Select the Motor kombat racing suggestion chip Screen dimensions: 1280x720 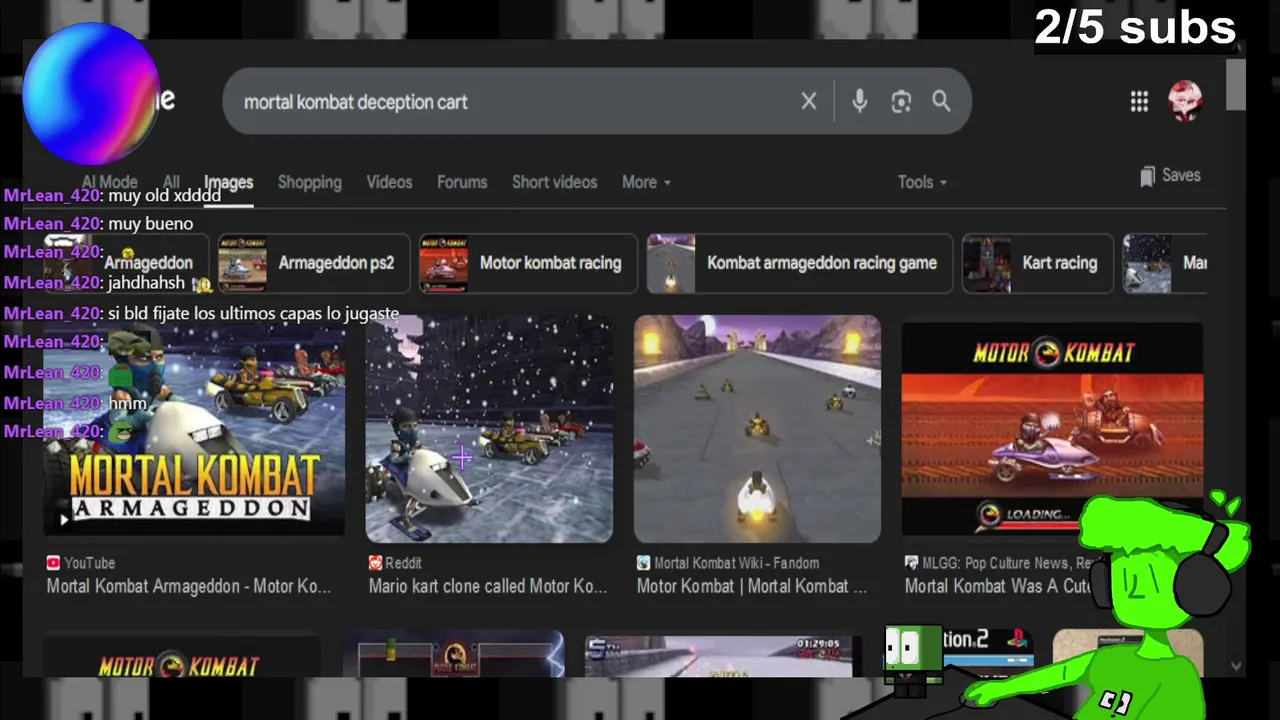(x=528, y=263)
